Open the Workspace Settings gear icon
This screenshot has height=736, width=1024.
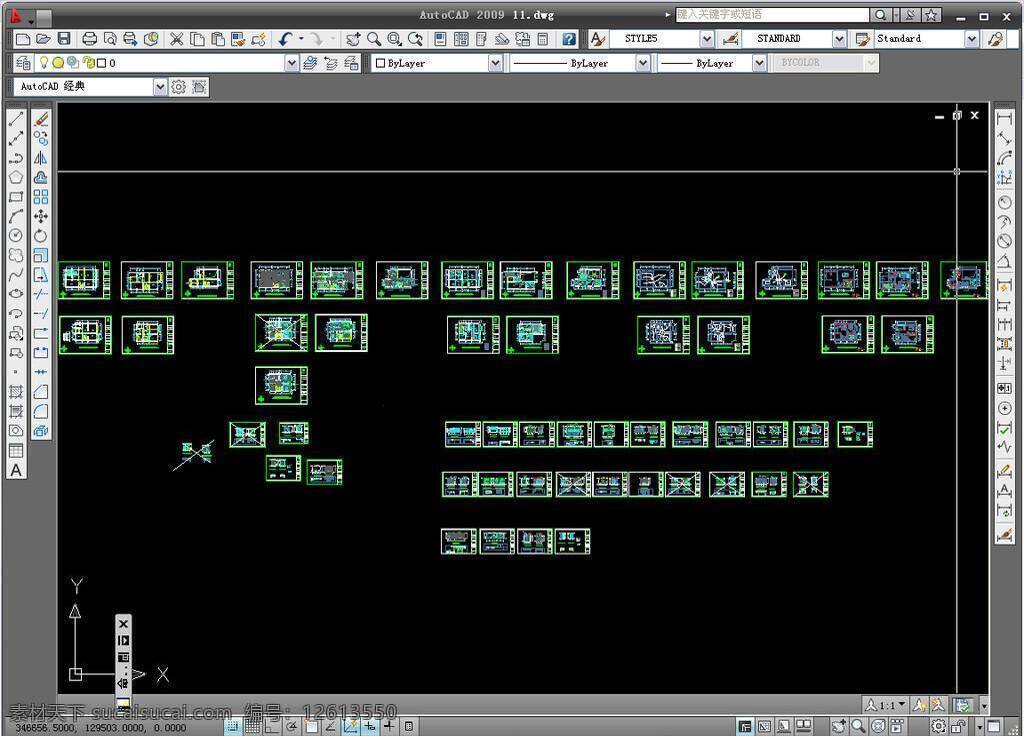[178, 87]
